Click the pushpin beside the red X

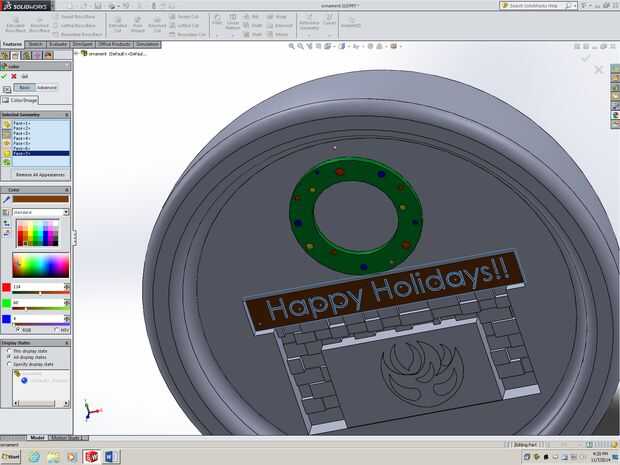(25, 76)
